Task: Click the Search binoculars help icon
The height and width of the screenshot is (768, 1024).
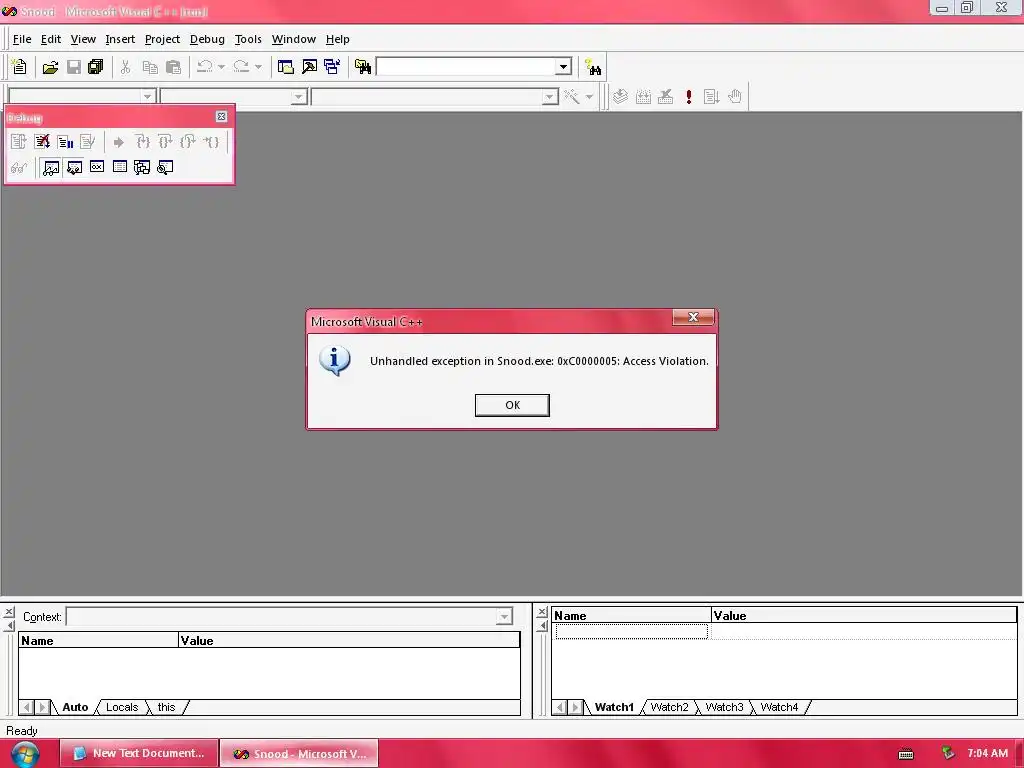Action: click(x=593, y=67)
